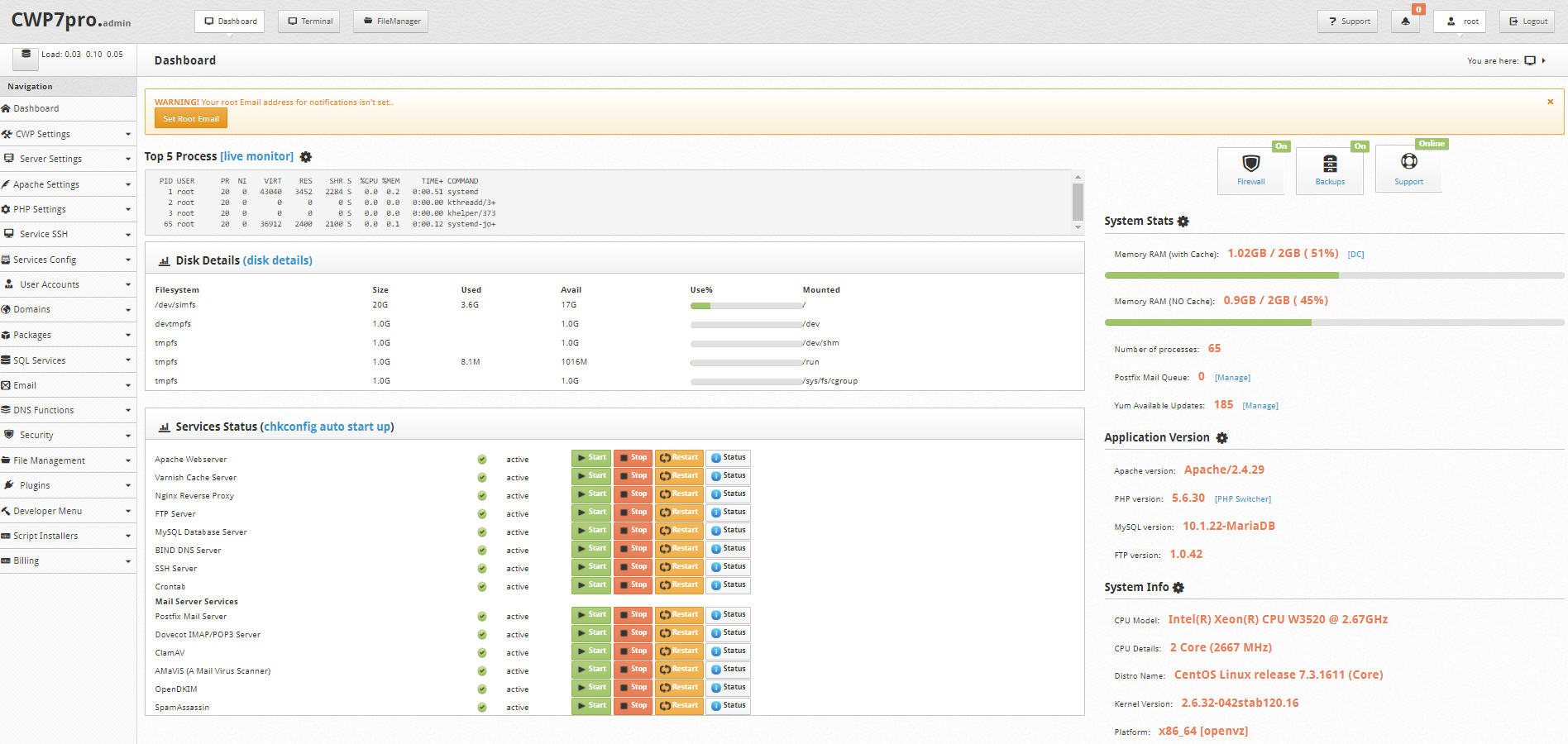Open the Terminal tab in header

coord(310,21)
